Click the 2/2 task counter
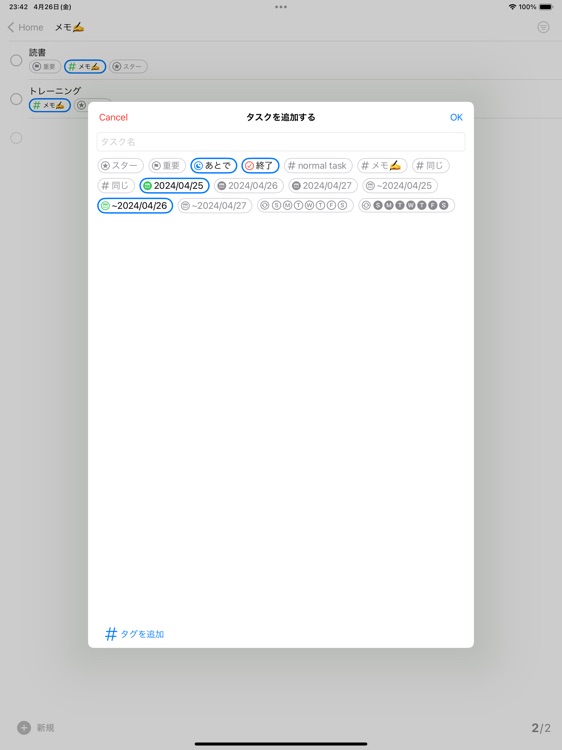The width and height of the screenshot is (562, 750). pos(541,728)
